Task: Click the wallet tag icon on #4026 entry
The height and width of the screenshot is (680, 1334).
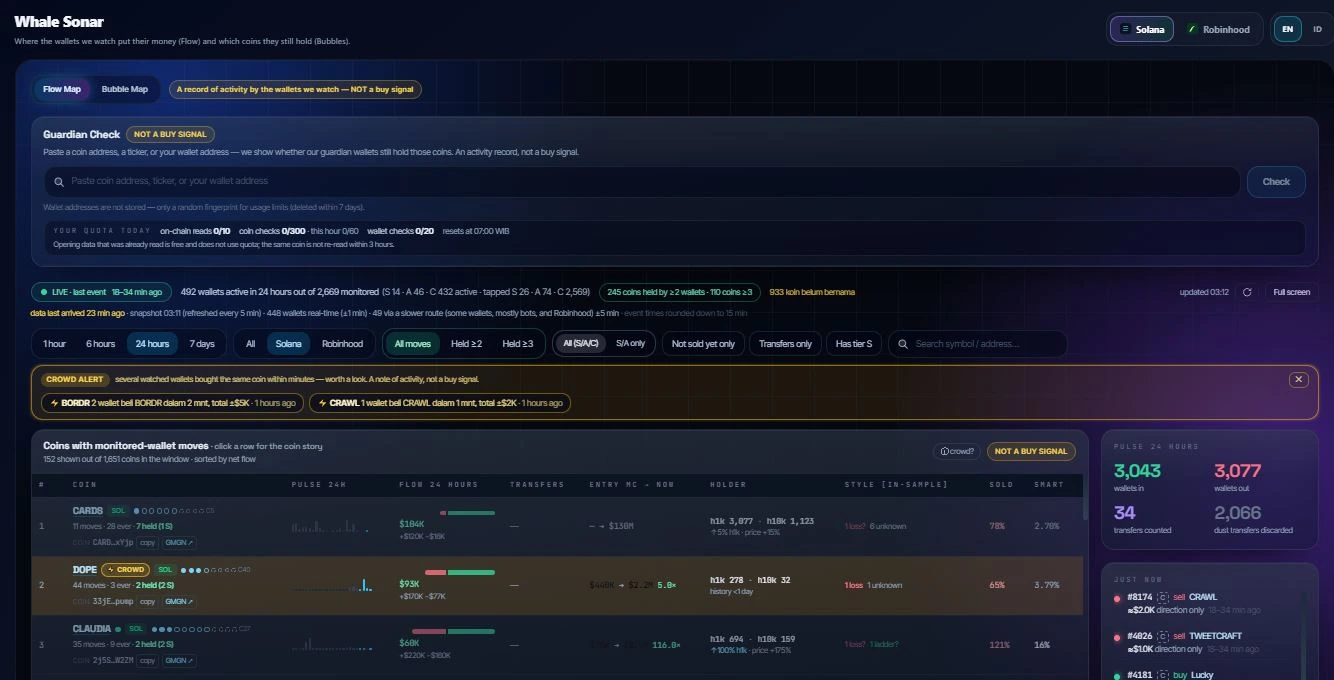Action: tap(1164, 635)
